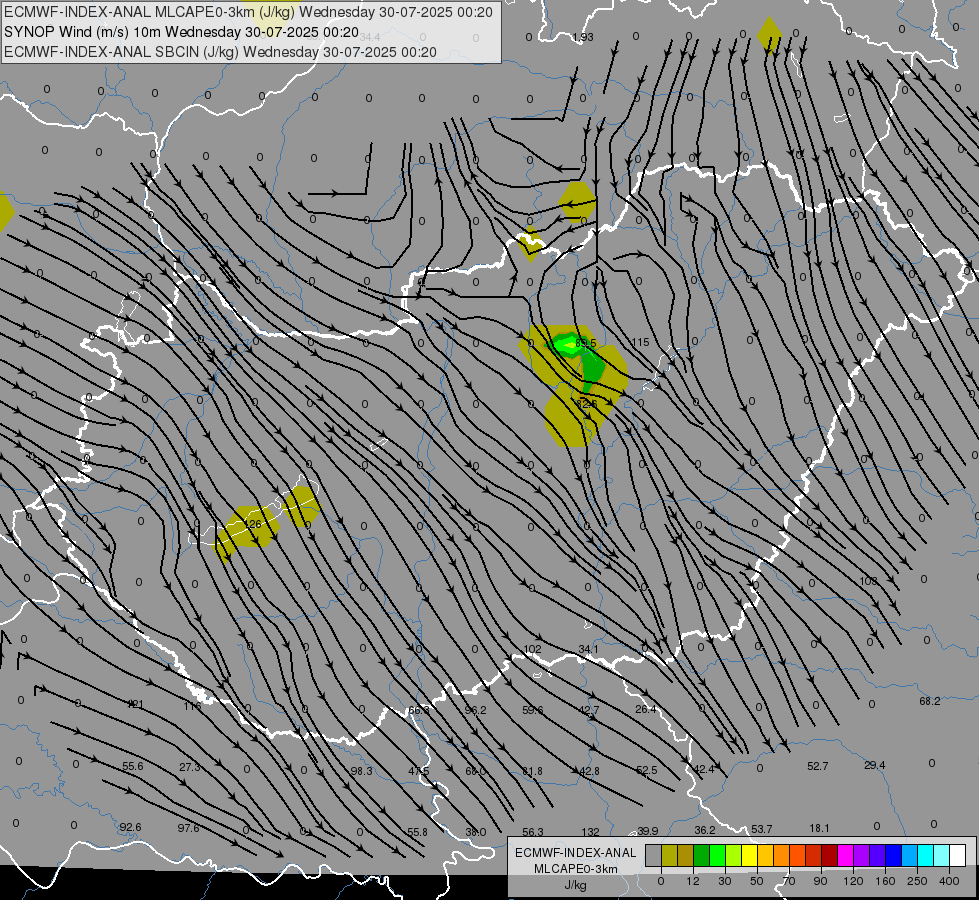The width and height of the screenshot is (979, 900).
Task: Click the legend unit 'J/kg'
Action: pos(576,885)
